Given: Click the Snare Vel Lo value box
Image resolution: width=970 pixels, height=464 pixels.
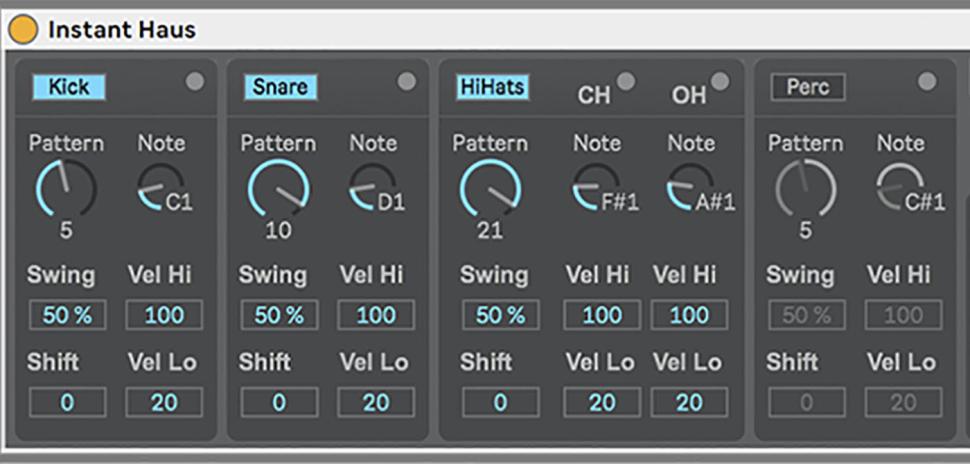Looking at the screenshot, I should click(x=376, y=403).
